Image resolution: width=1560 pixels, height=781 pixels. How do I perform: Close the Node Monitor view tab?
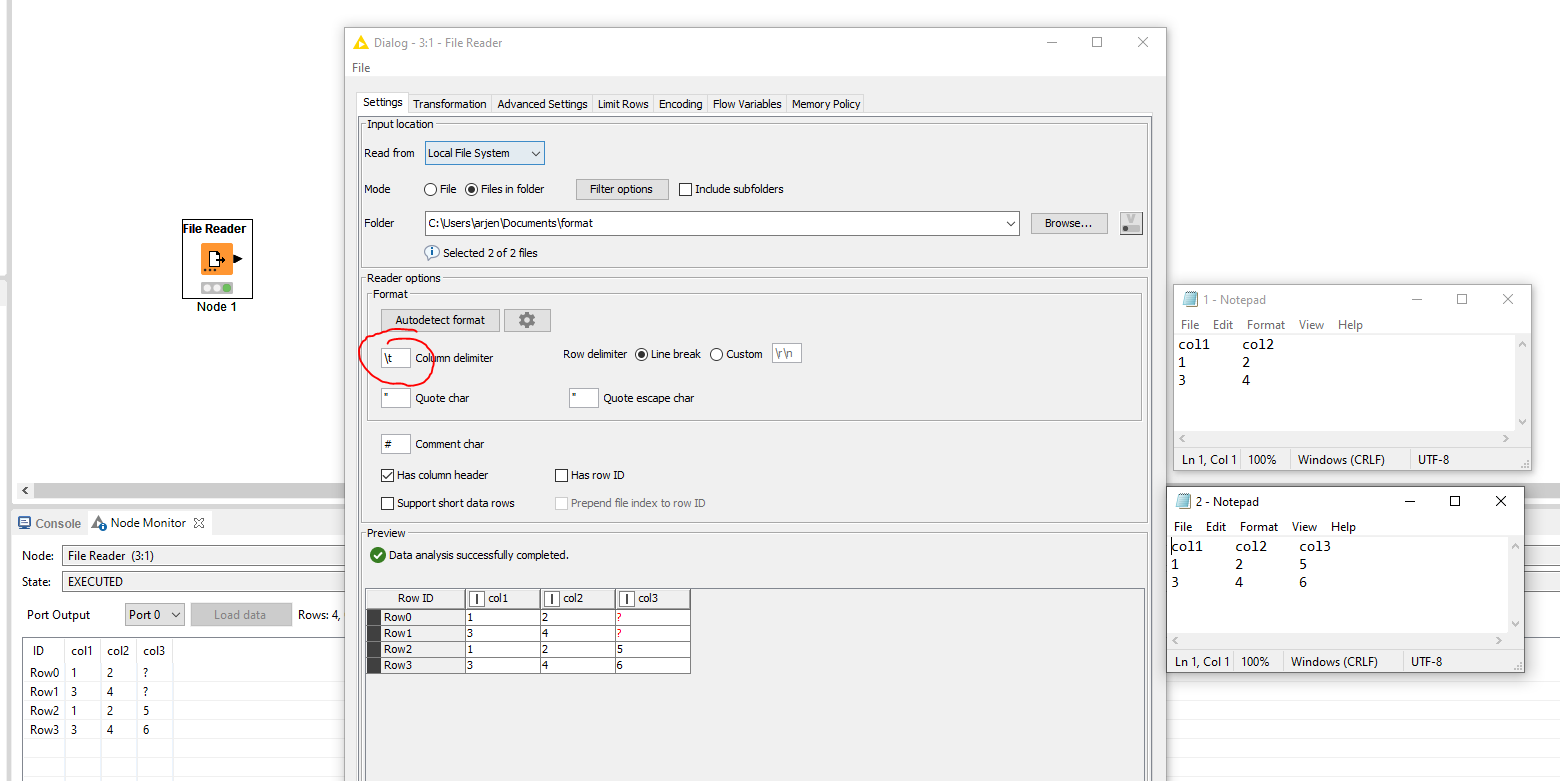tap(198, 522)
